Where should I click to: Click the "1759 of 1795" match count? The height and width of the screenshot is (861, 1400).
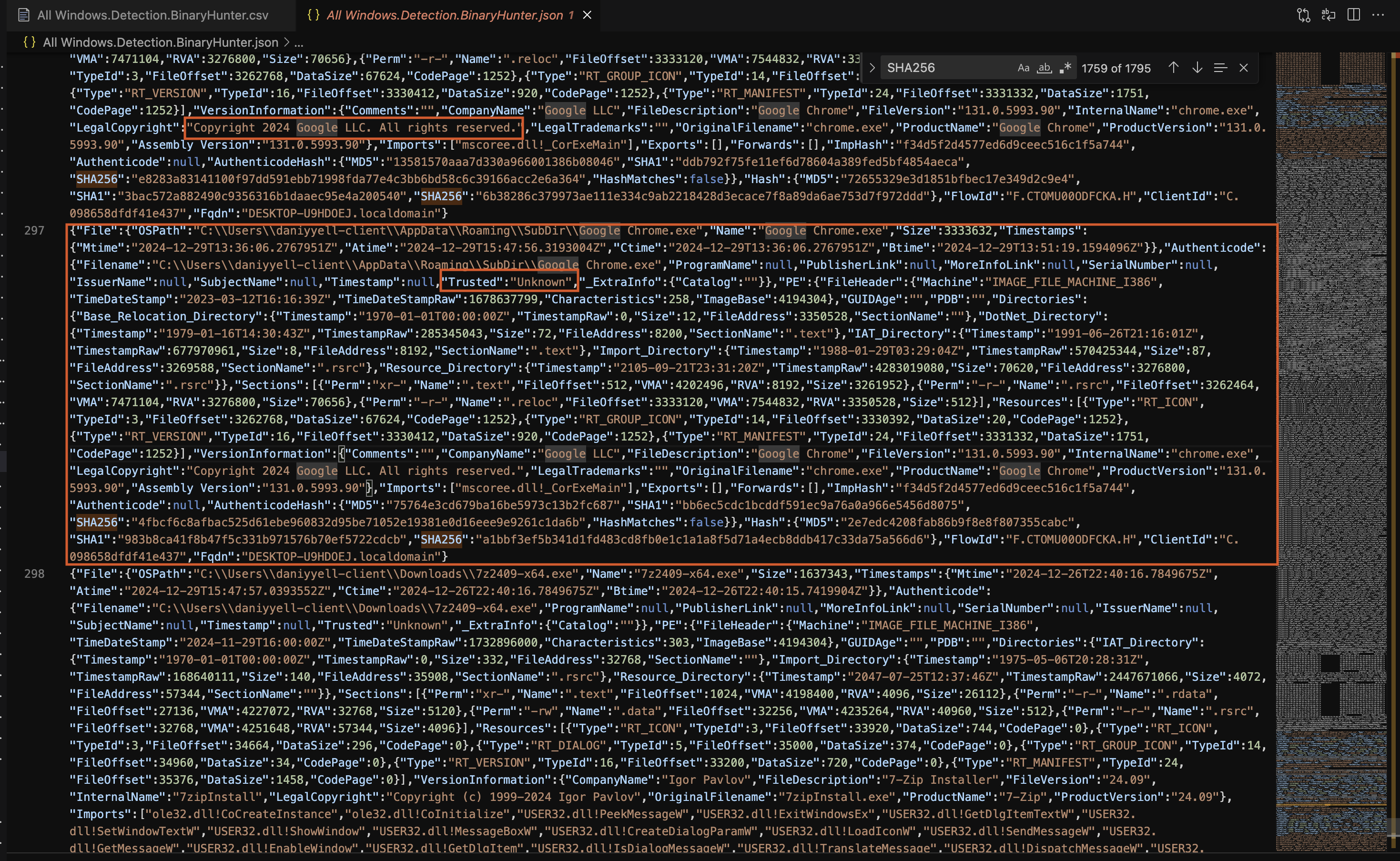[1116, 68]
